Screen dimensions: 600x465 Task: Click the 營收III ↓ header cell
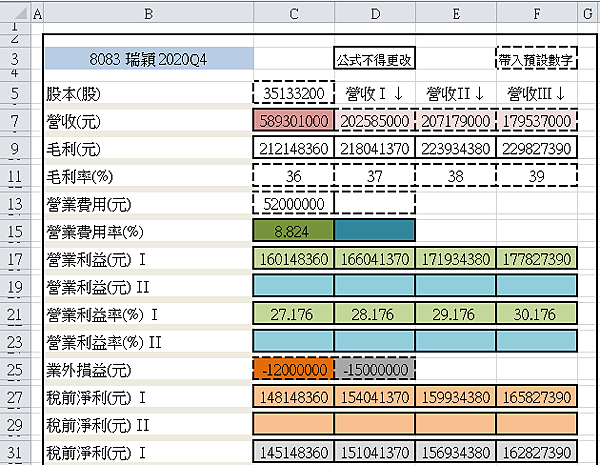(537, 93)
